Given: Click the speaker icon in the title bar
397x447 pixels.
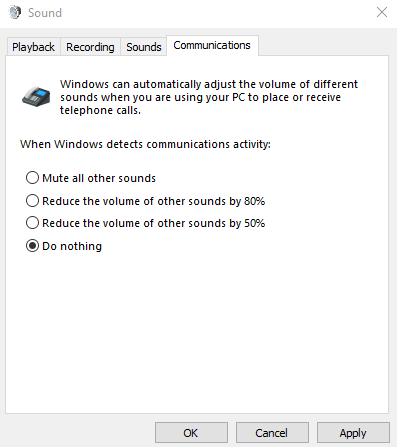Looking at the screenshot, I should pyautogui.click(x=15, y=13).
